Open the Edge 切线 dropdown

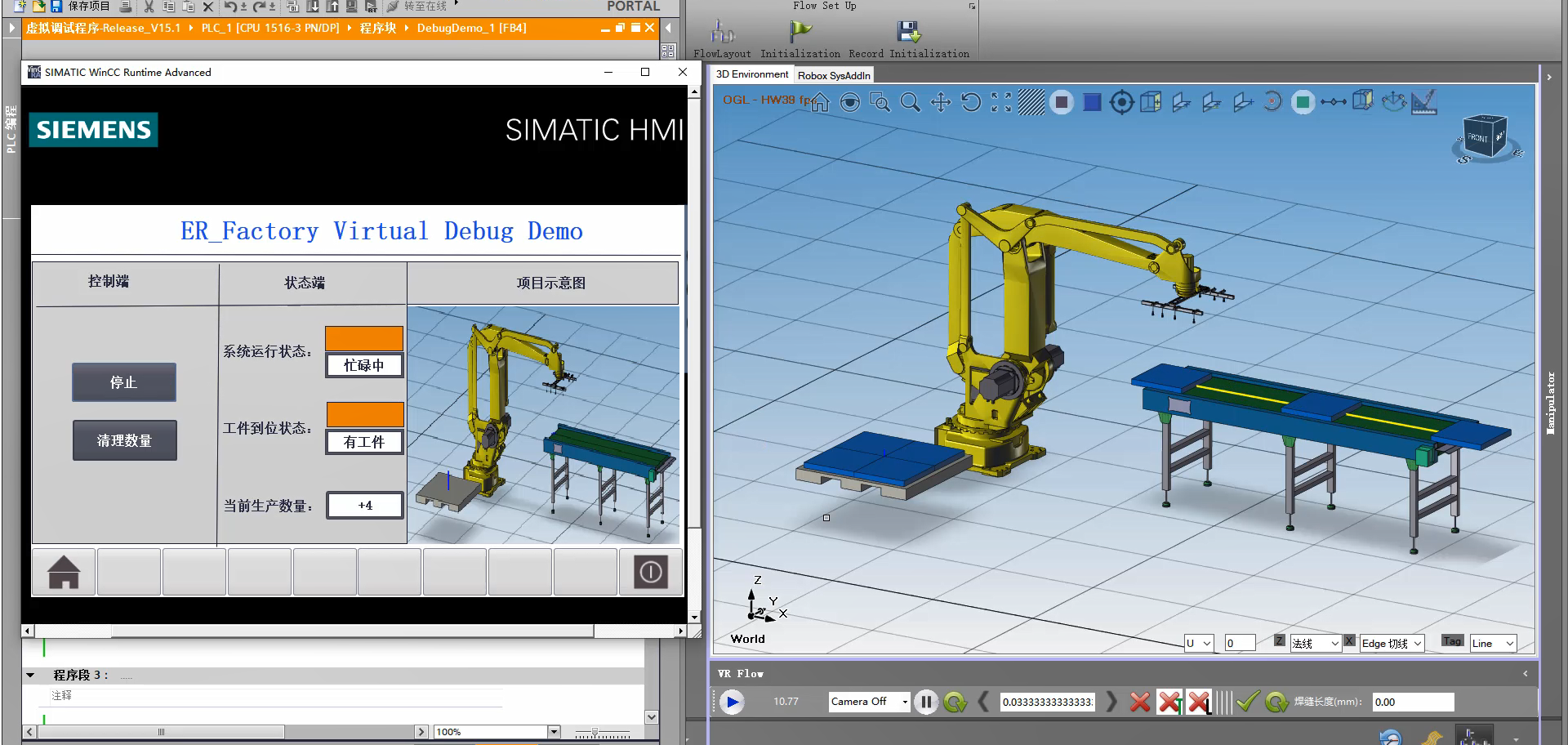point(1418,644)
